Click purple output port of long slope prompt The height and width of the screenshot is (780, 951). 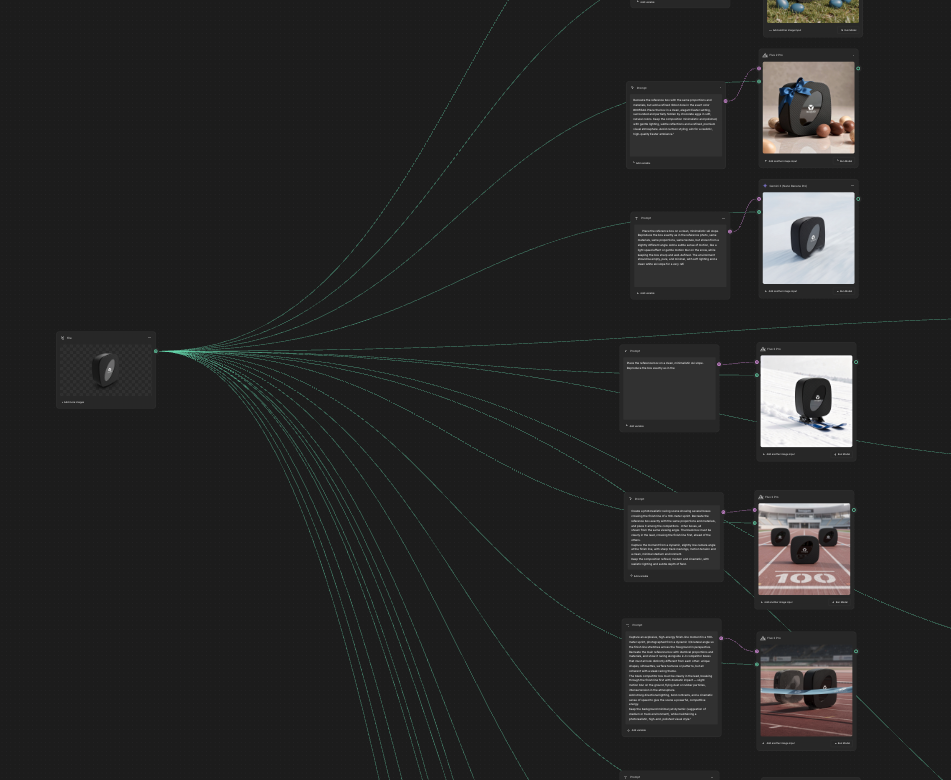click(730, 231)
